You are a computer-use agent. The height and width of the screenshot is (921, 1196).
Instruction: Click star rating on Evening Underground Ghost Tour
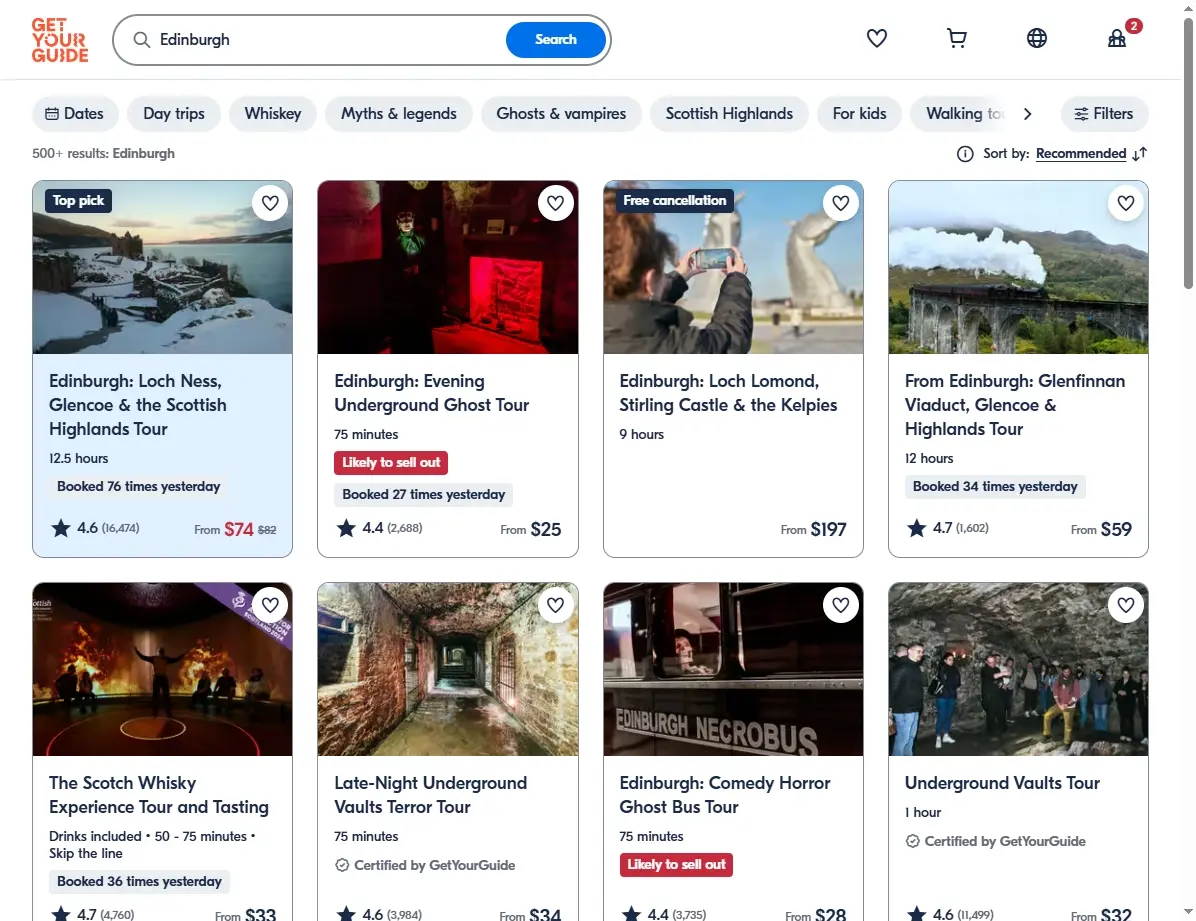coord(379,528)
